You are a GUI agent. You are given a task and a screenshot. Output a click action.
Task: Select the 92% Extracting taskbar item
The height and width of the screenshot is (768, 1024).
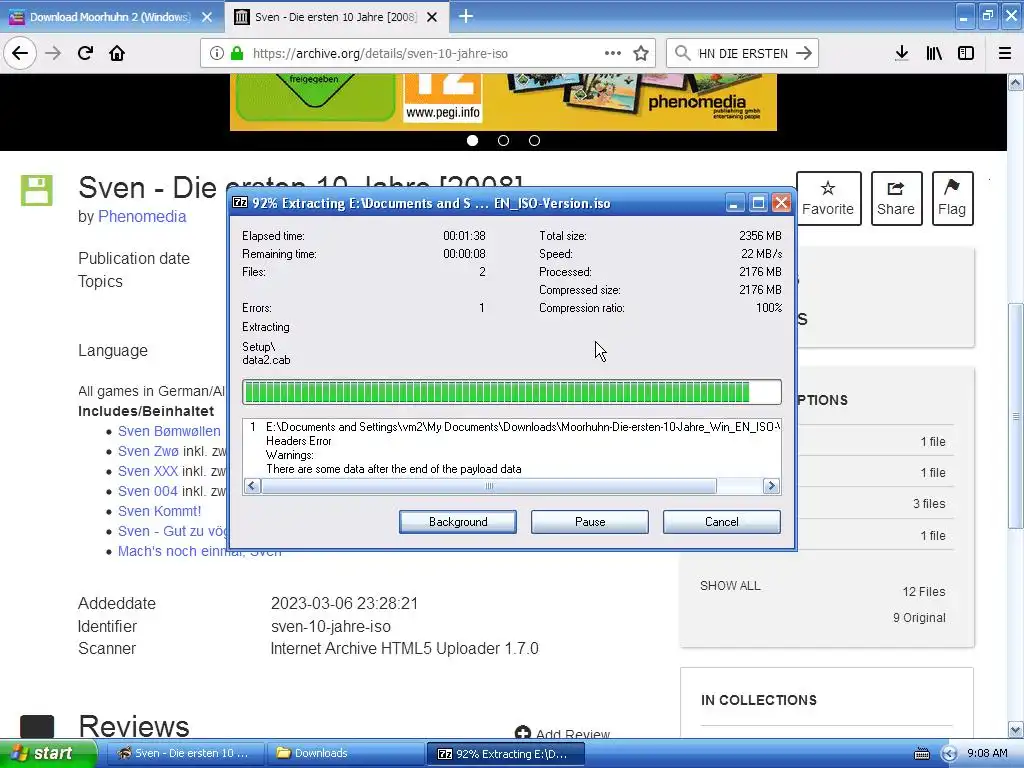(x=506, y=753)
